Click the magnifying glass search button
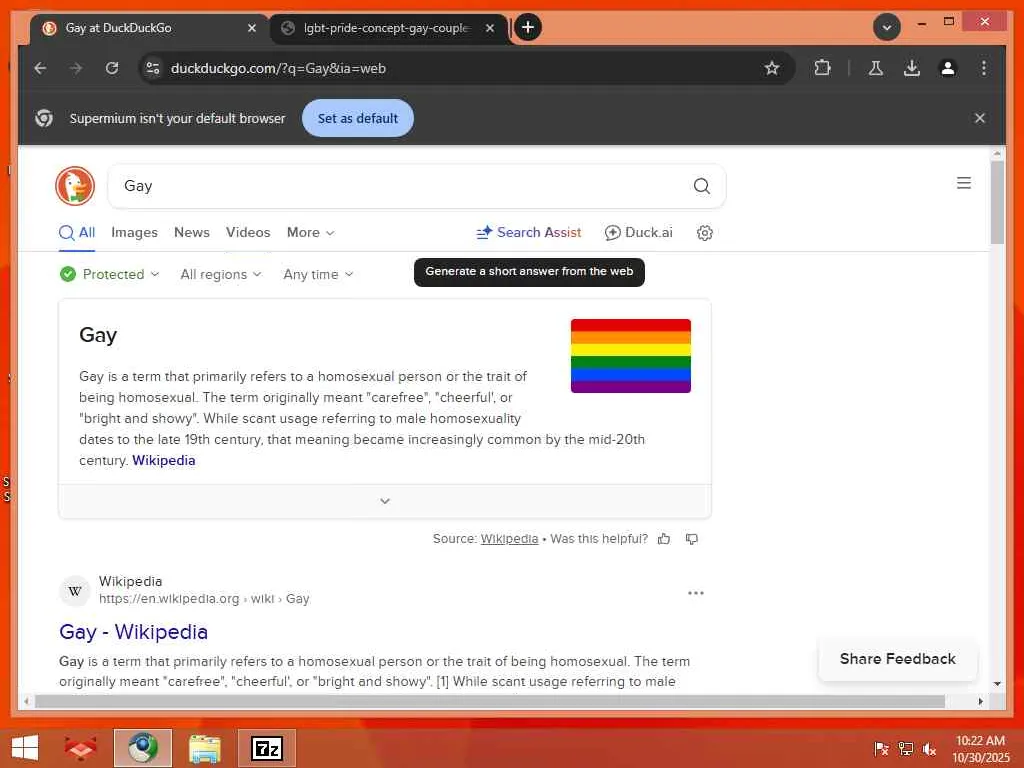Image resolution: width=1024 pixels, height=768 pixels. click(701, 186)
